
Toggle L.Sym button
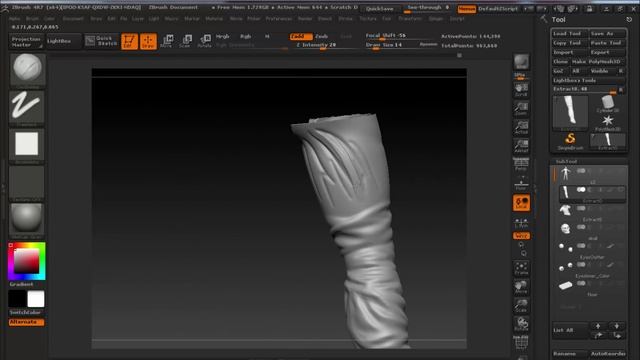point(521,223)
